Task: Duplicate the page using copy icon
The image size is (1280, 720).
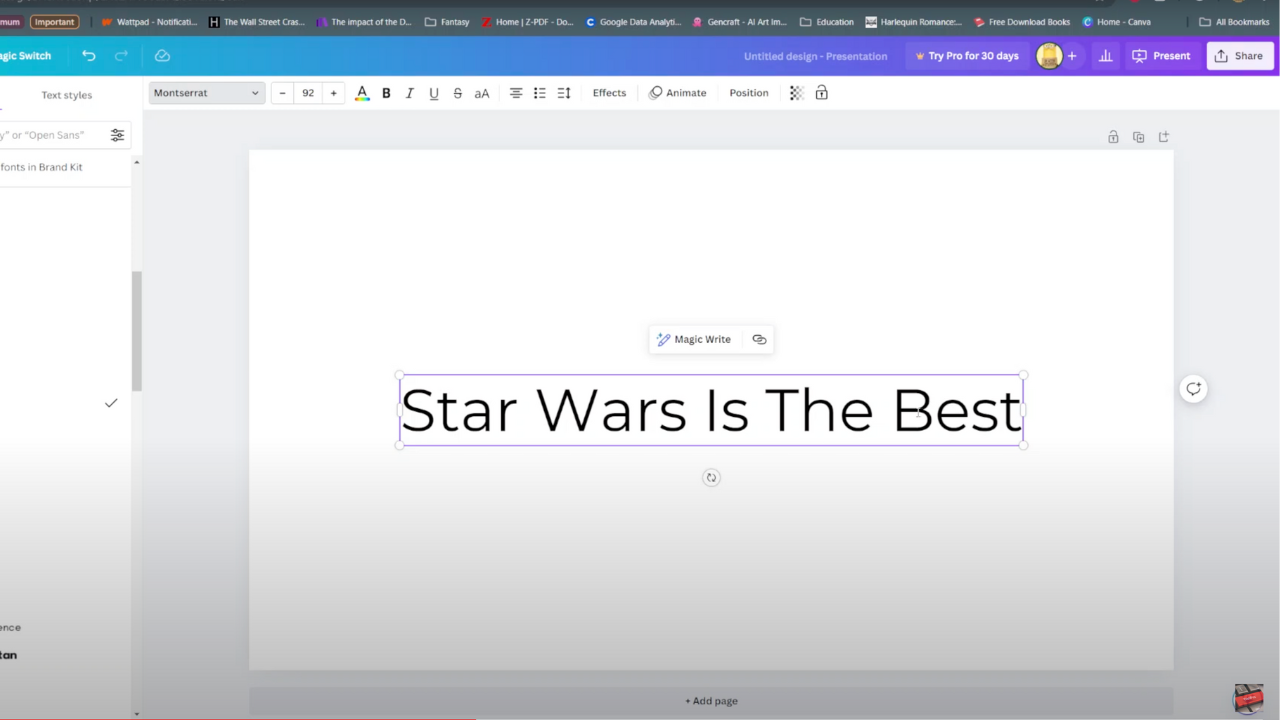Action: coord(1138,137)
